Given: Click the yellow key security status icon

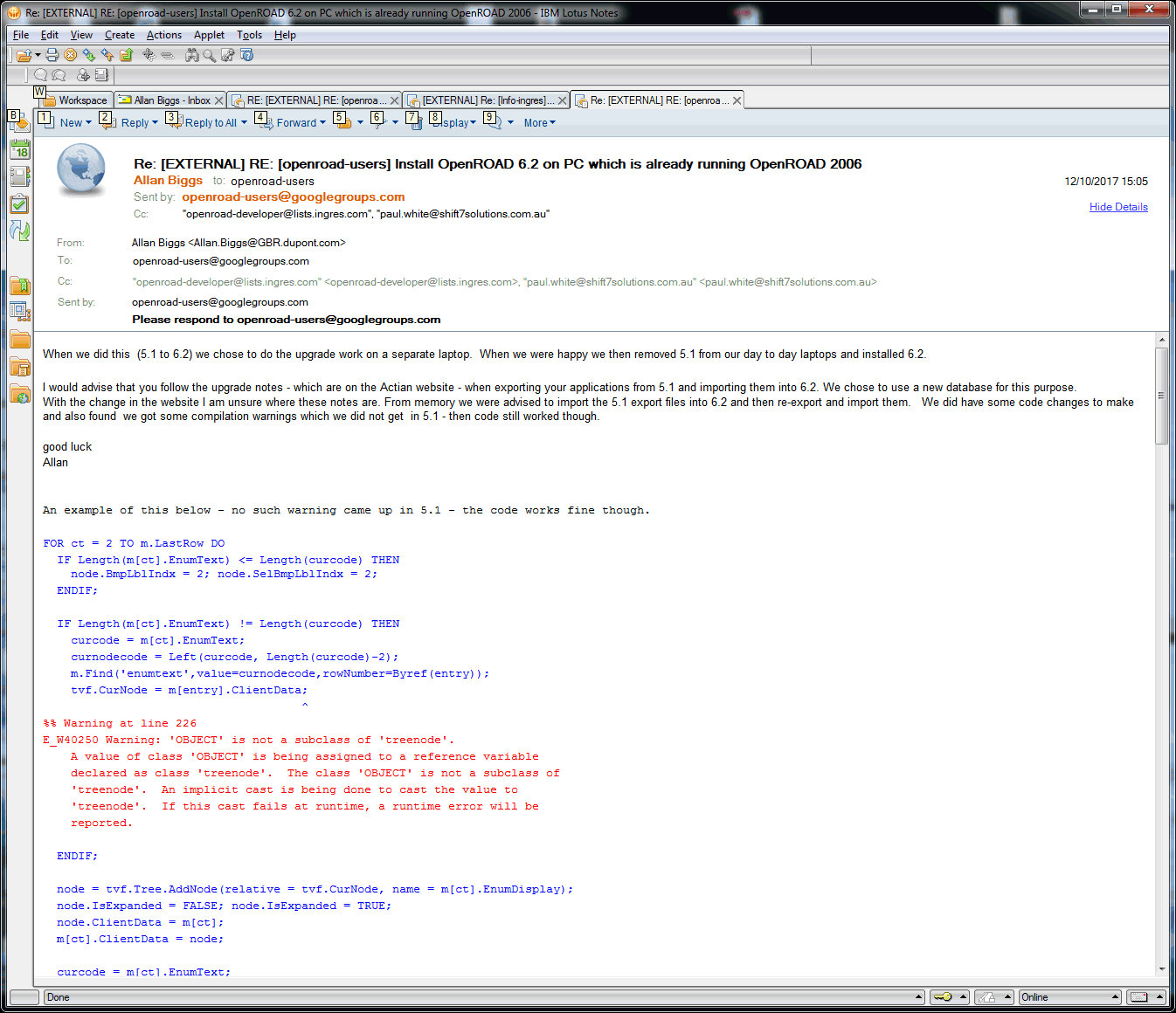Looking at the screenshot, I should (943, 997).
